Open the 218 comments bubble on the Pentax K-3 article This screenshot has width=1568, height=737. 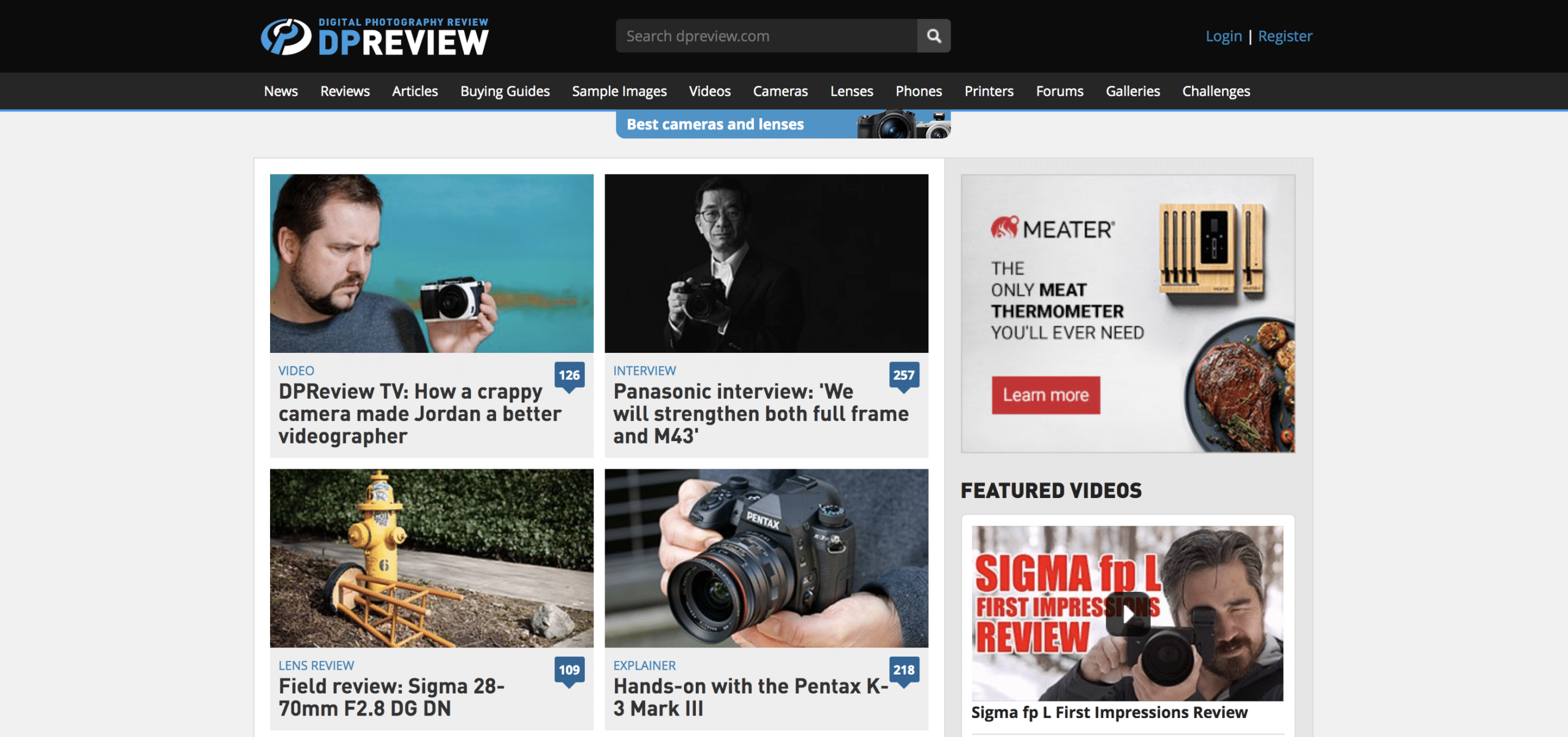tap(903, 670)
